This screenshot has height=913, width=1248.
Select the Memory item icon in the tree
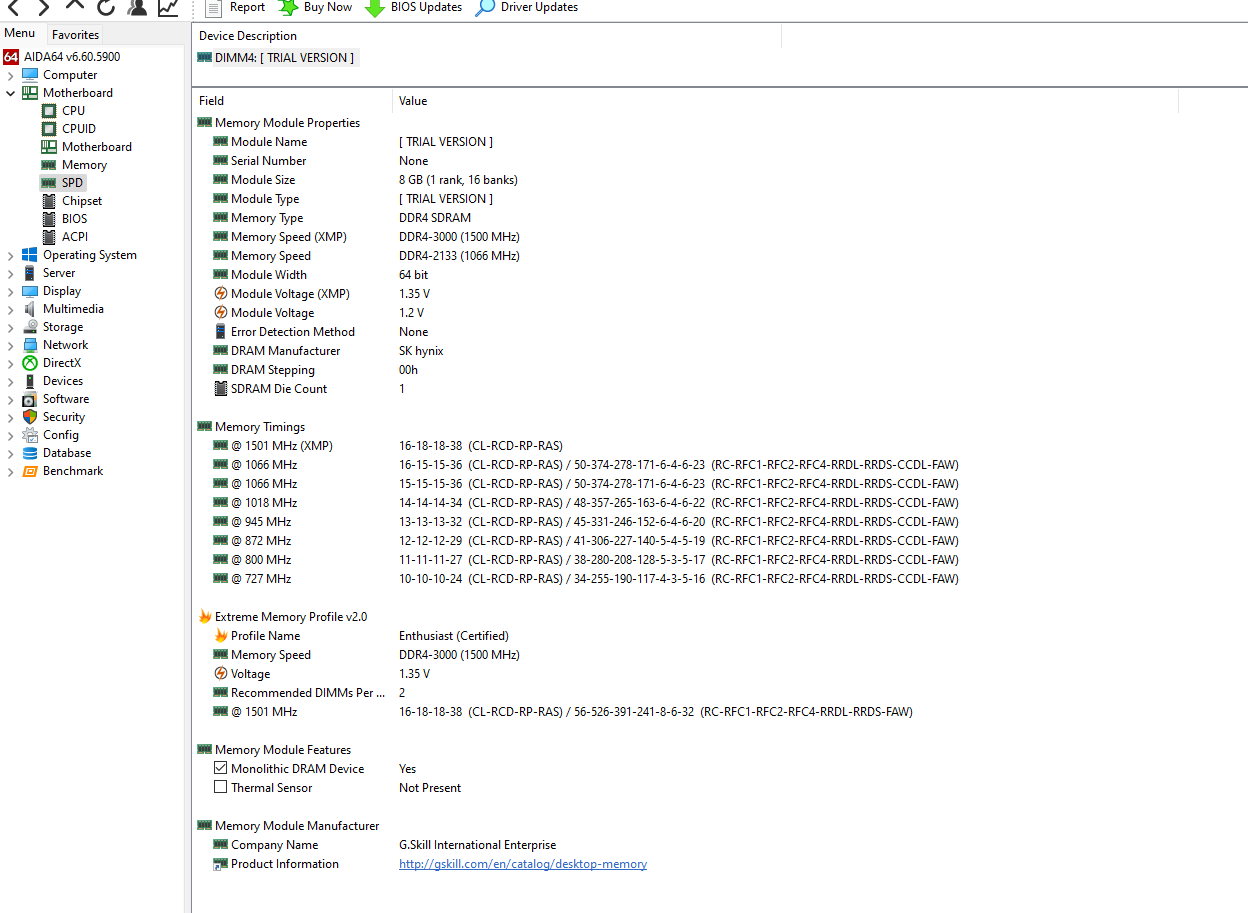[x=49, y=165]
